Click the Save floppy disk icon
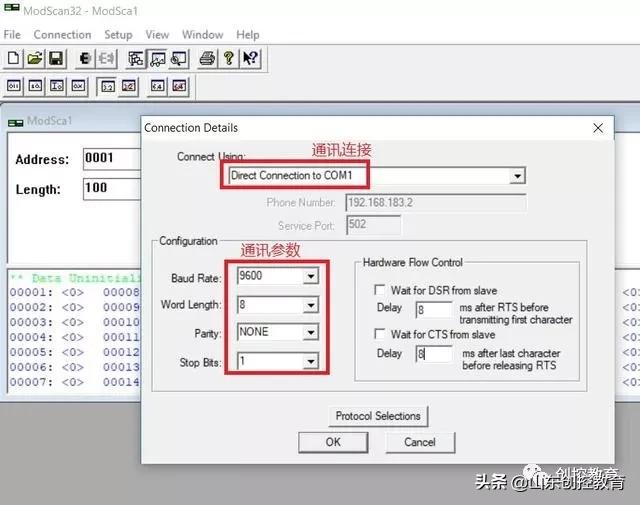Image resolution: width=640 pixels, height=505 pixels. pyautogui.click(x=56, y=59)
